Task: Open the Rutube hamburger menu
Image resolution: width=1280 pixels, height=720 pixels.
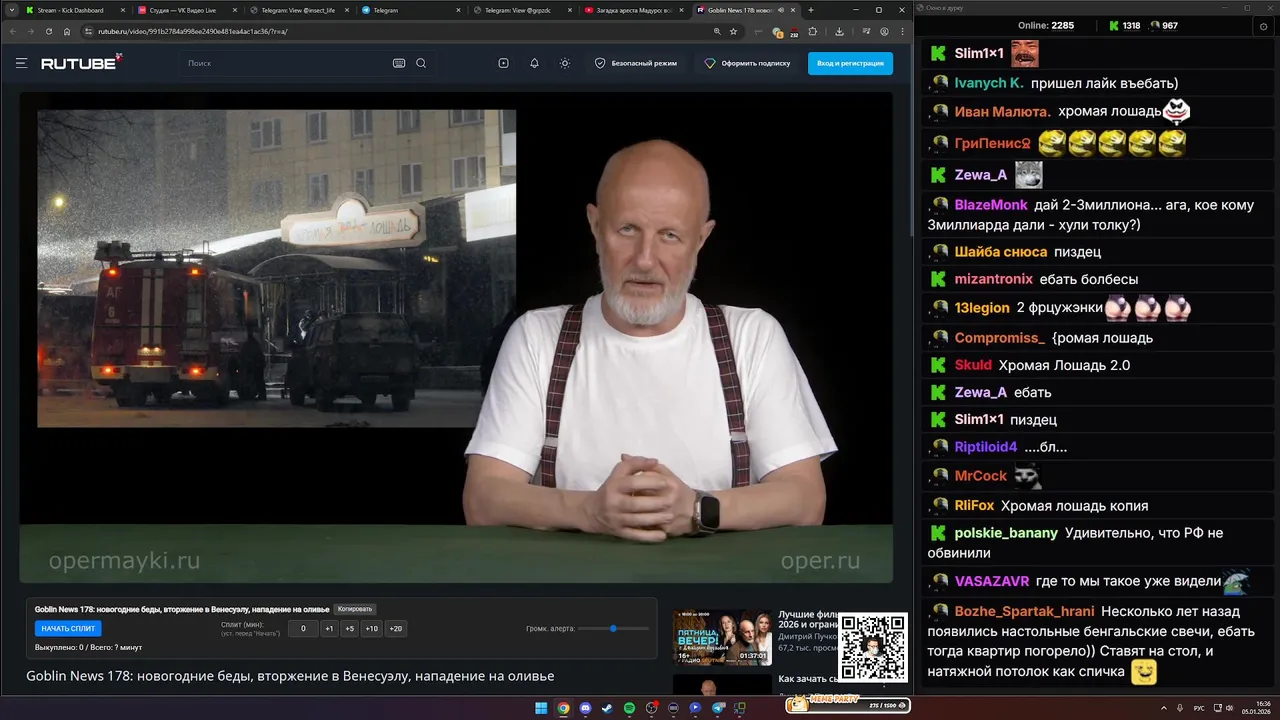Action: point(21,63)
